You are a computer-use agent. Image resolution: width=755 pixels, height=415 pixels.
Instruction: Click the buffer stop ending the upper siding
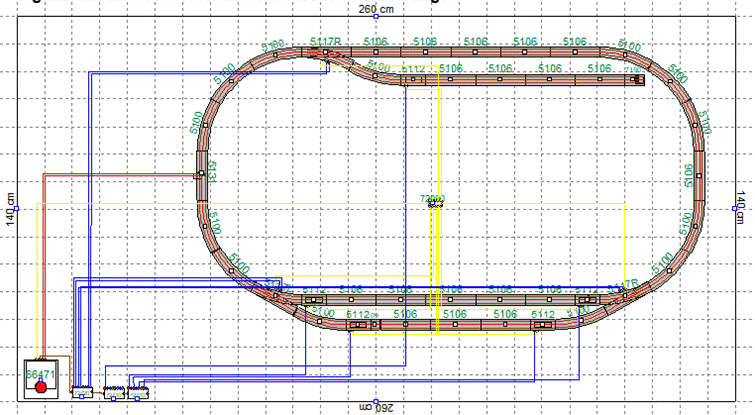pyautogui.click(x=638, y=78)
